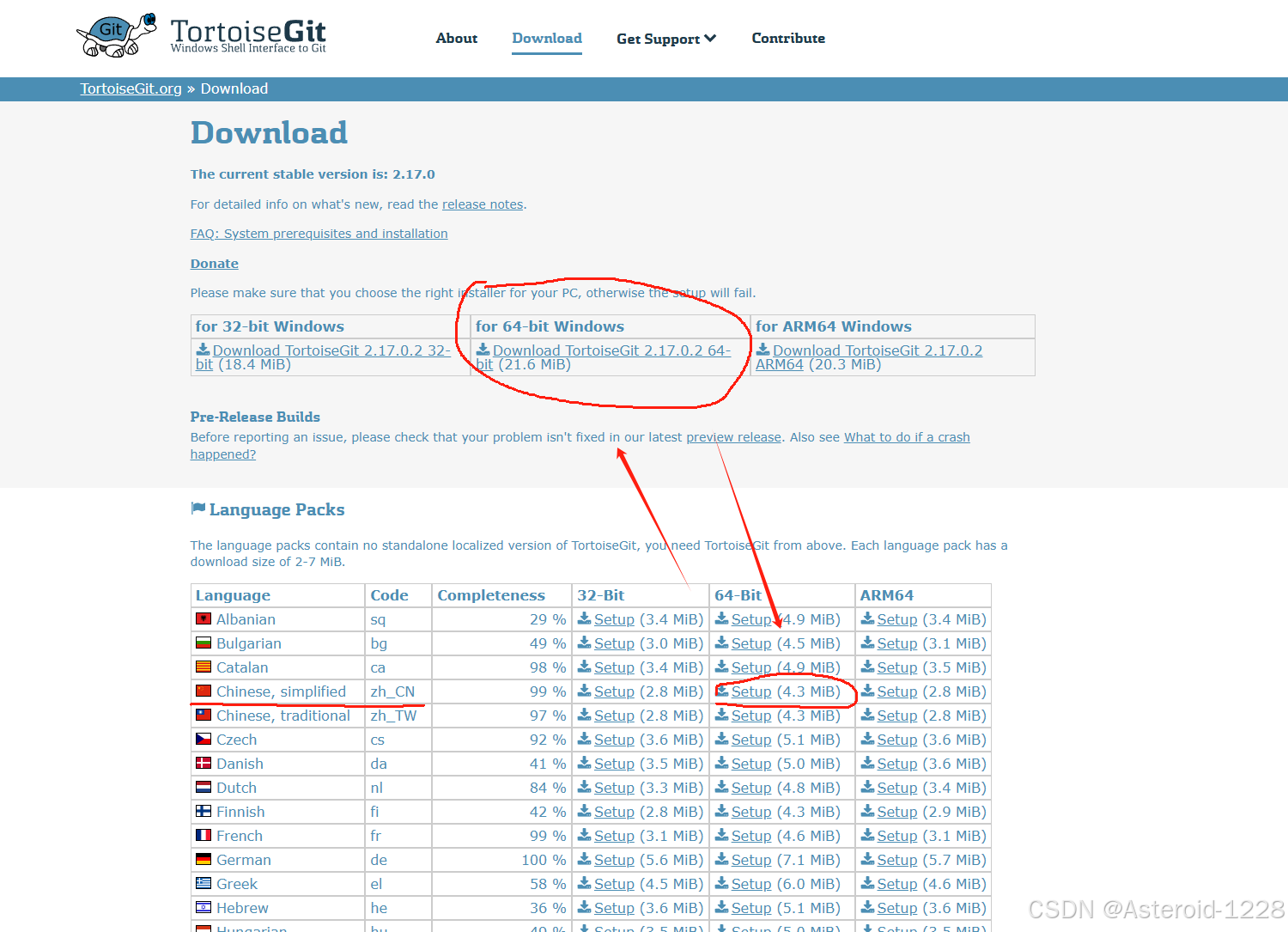This screenshot has height=932, width=1288.
Task: Click the Albanian flag icon
Action: point(204,619)
